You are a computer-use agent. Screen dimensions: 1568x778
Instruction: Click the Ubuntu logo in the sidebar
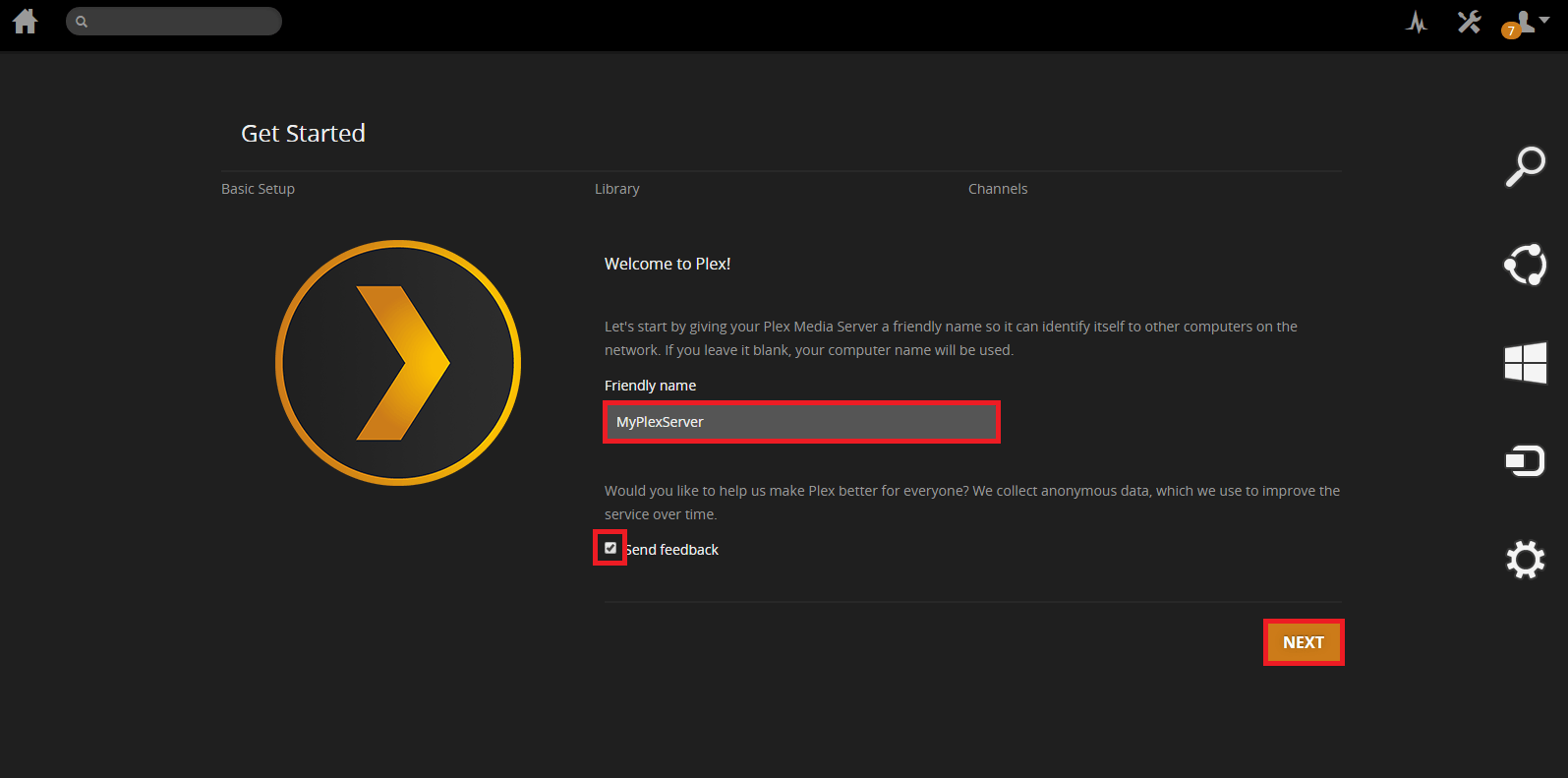[x=1525, y=265]
